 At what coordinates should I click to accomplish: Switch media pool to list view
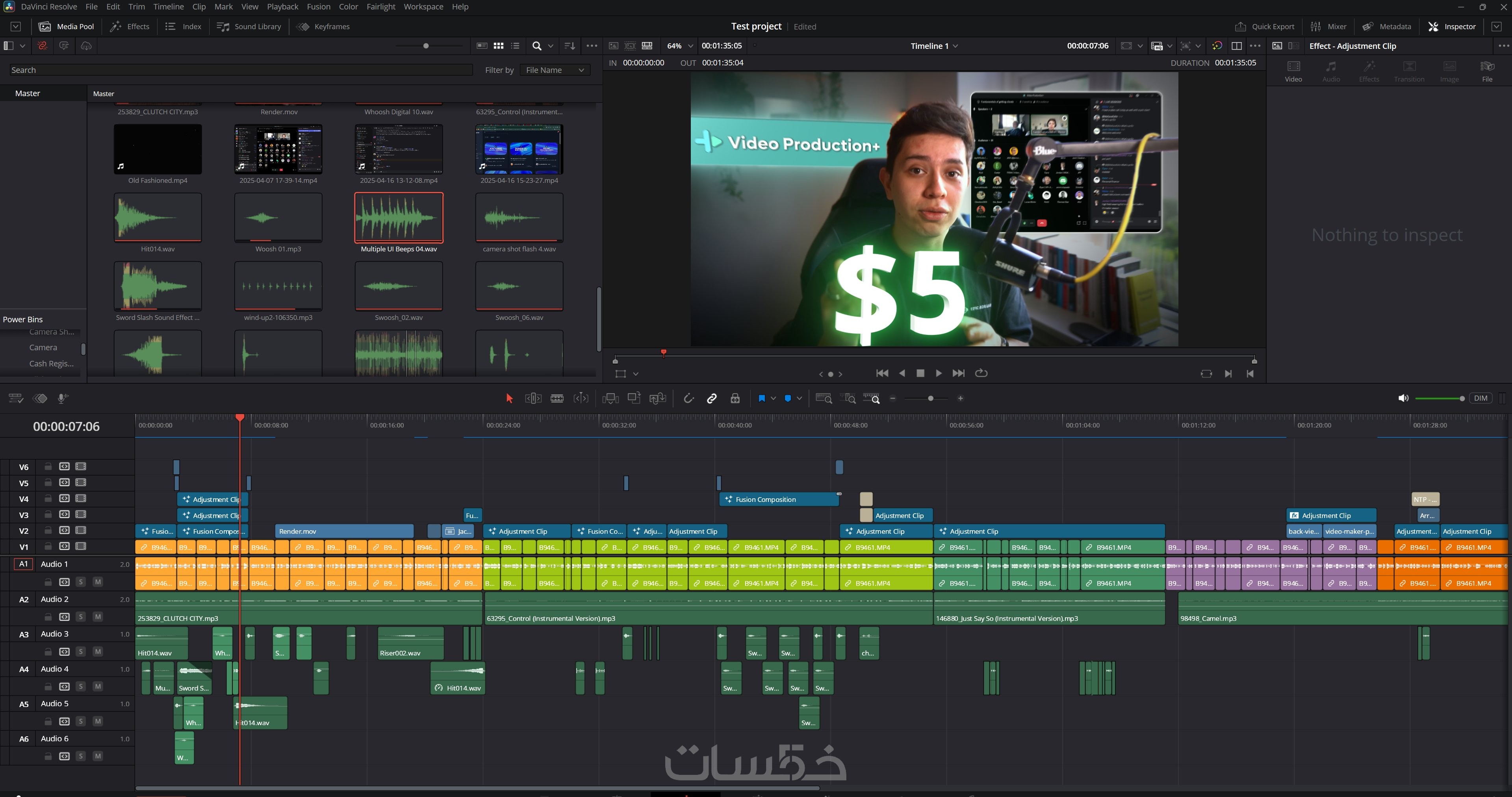pyautogui.click(x=515, y=46)
